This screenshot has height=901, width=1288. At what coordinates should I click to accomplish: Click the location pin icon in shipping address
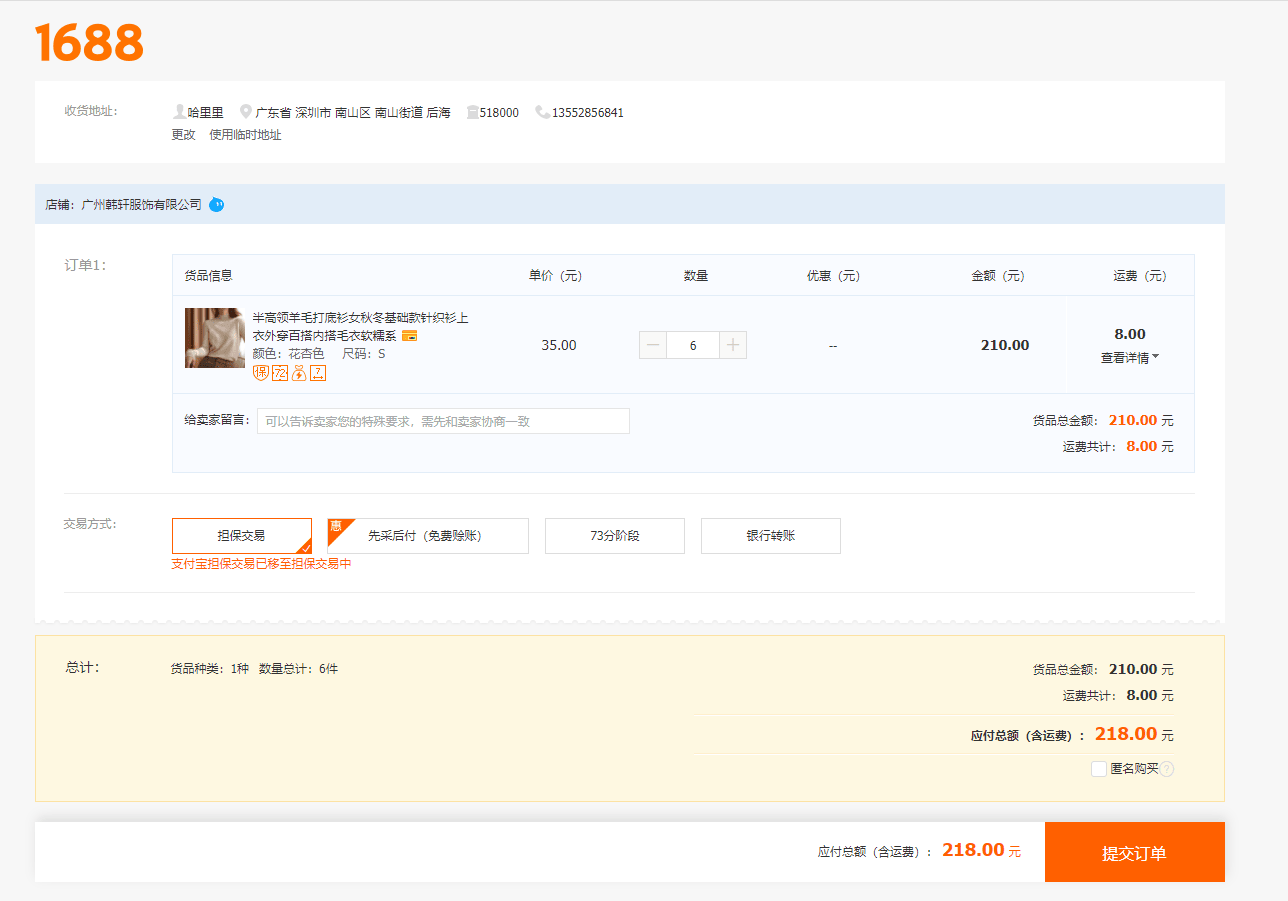(x=246, y=112)
